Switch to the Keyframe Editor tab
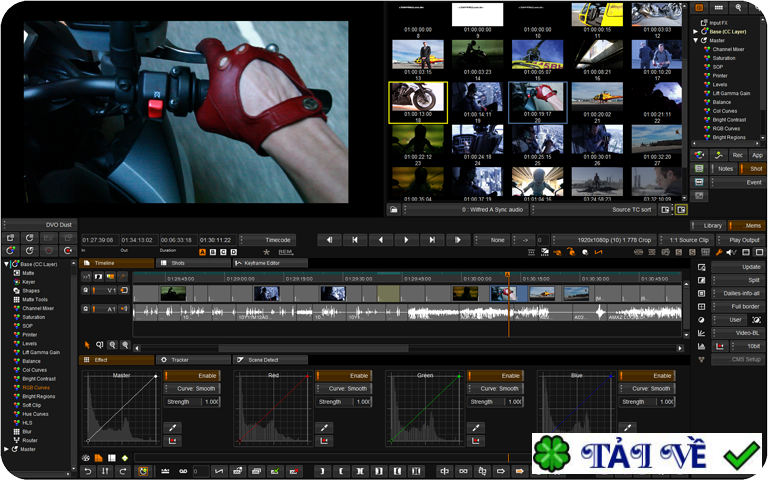Screen dimensions: 768x480 269,262
